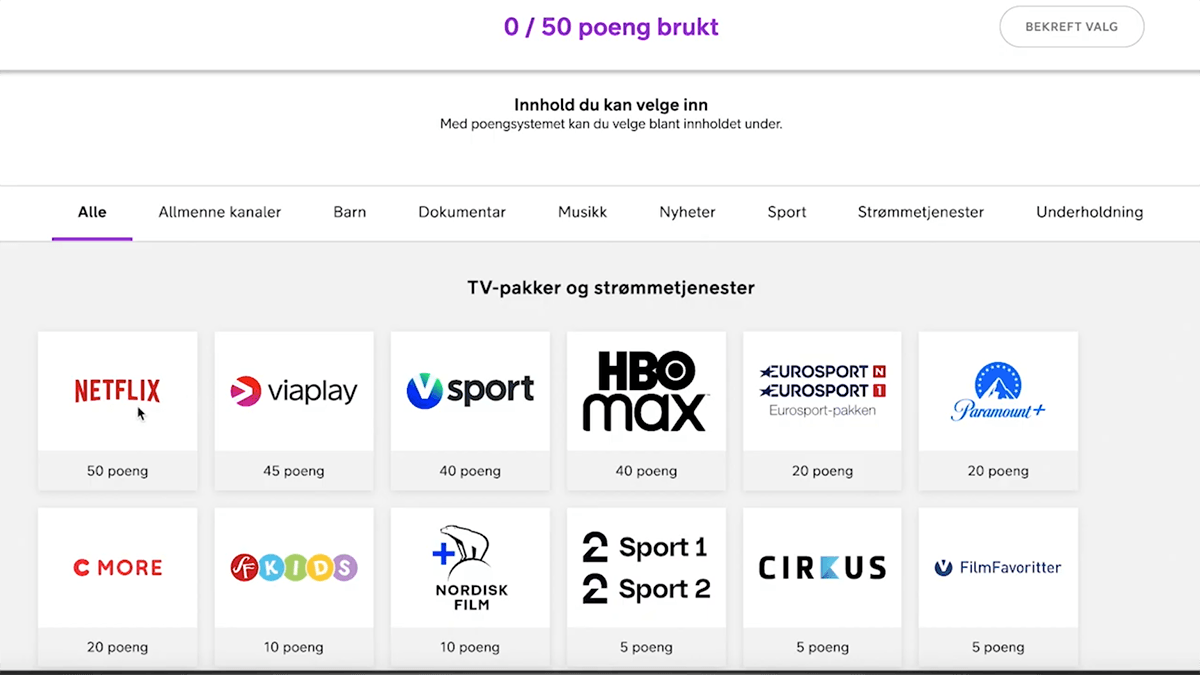
Task: Add the Eurosport-pakken tile
Action: tap(822, 391)
